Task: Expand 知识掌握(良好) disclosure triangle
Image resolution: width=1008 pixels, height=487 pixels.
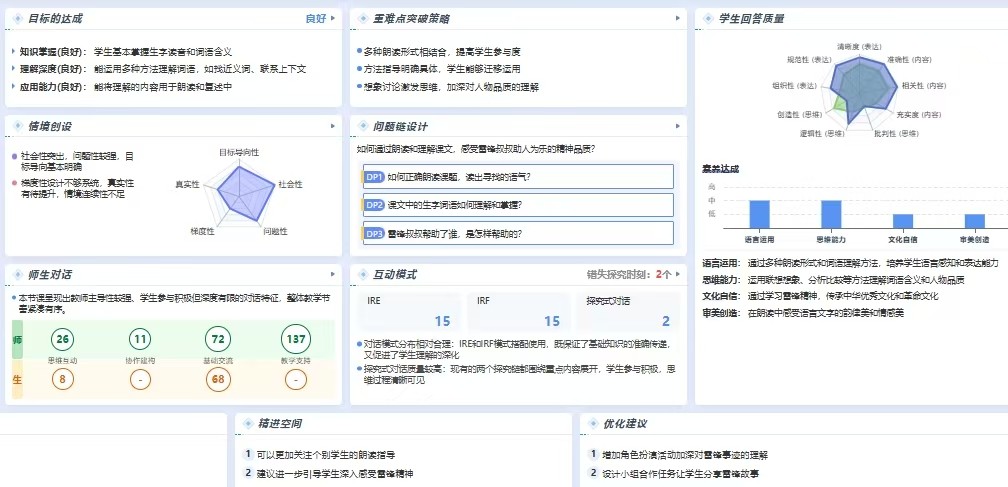Action: point(14,51)
